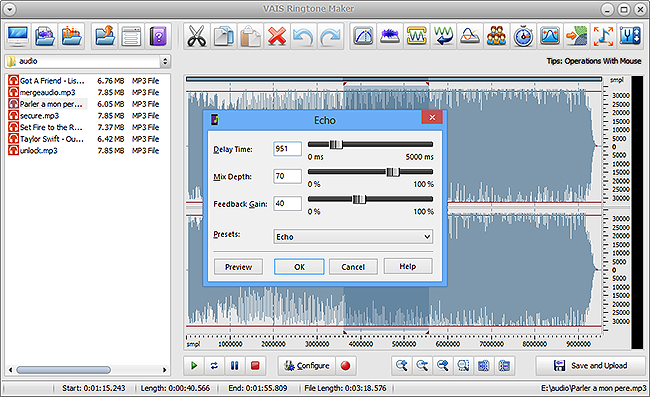Click the Delay Time input field
The image size is (650, 397).
(287, 149)
